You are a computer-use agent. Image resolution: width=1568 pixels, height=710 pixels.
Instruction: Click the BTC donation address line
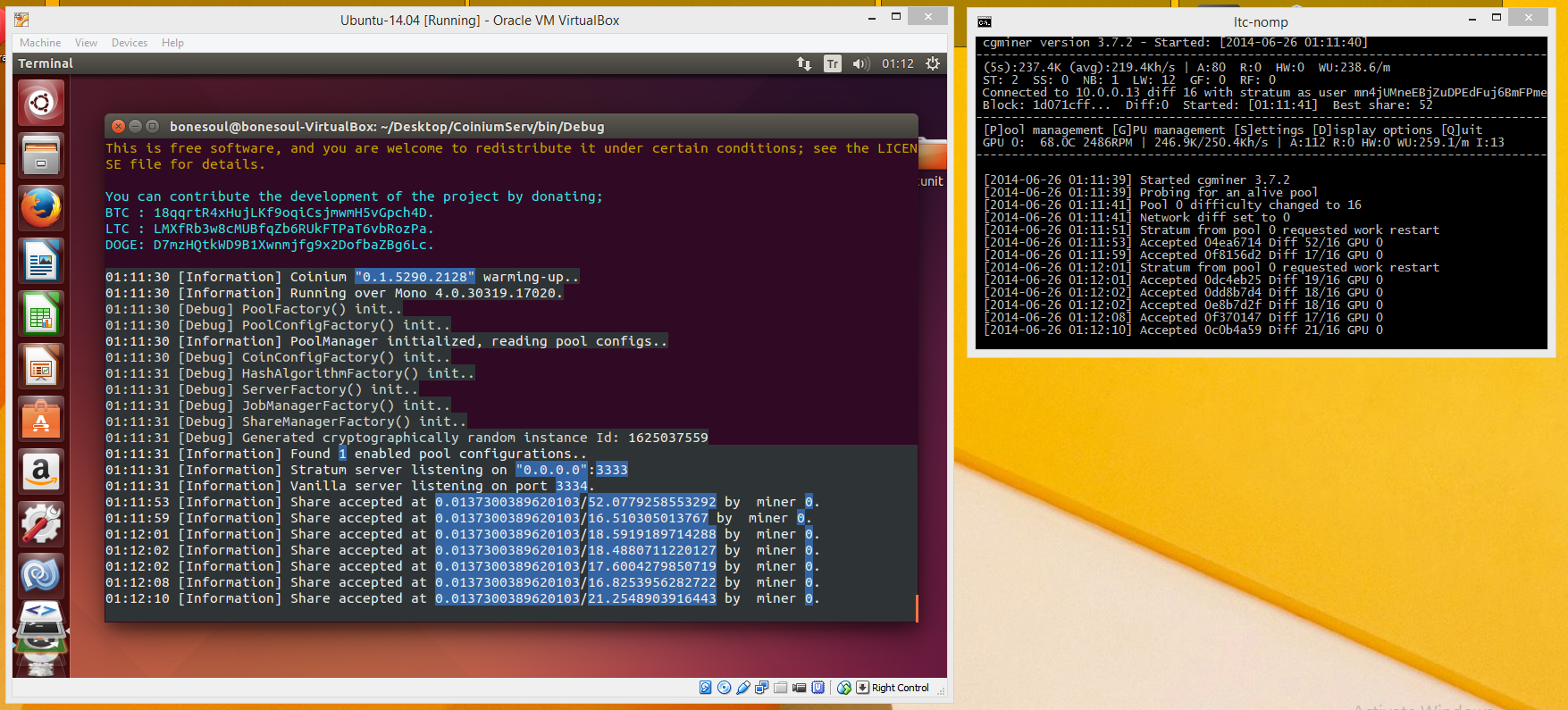pyautogui.click(x=269, y=213)
